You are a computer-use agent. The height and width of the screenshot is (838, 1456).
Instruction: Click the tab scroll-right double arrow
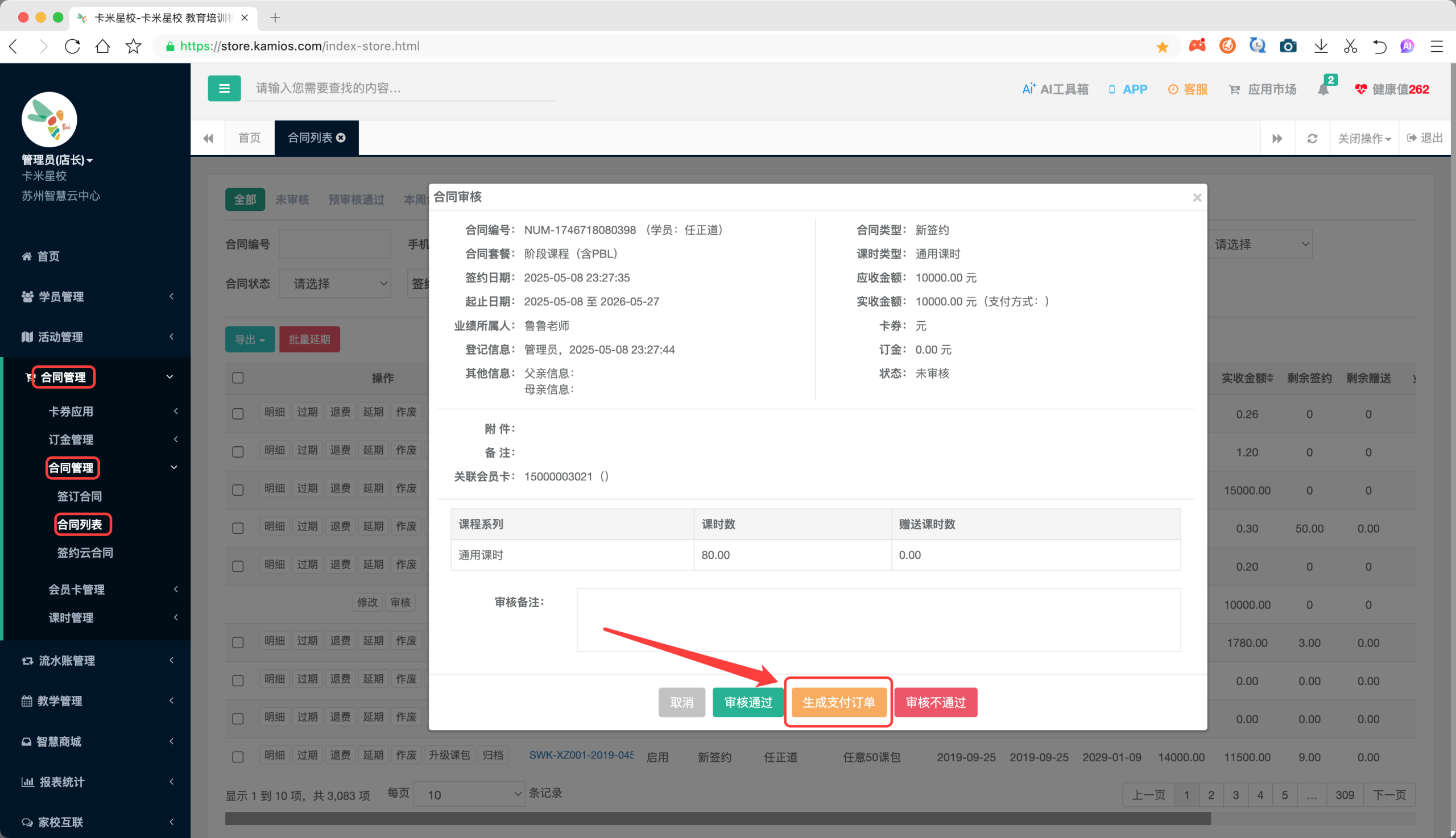(x=1277, y=138)
